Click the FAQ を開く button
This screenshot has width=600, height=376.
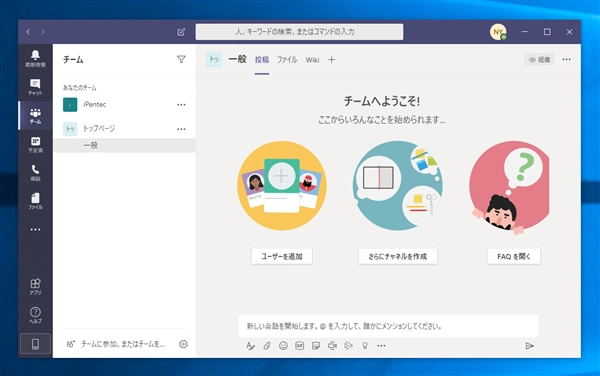point(514,256)
